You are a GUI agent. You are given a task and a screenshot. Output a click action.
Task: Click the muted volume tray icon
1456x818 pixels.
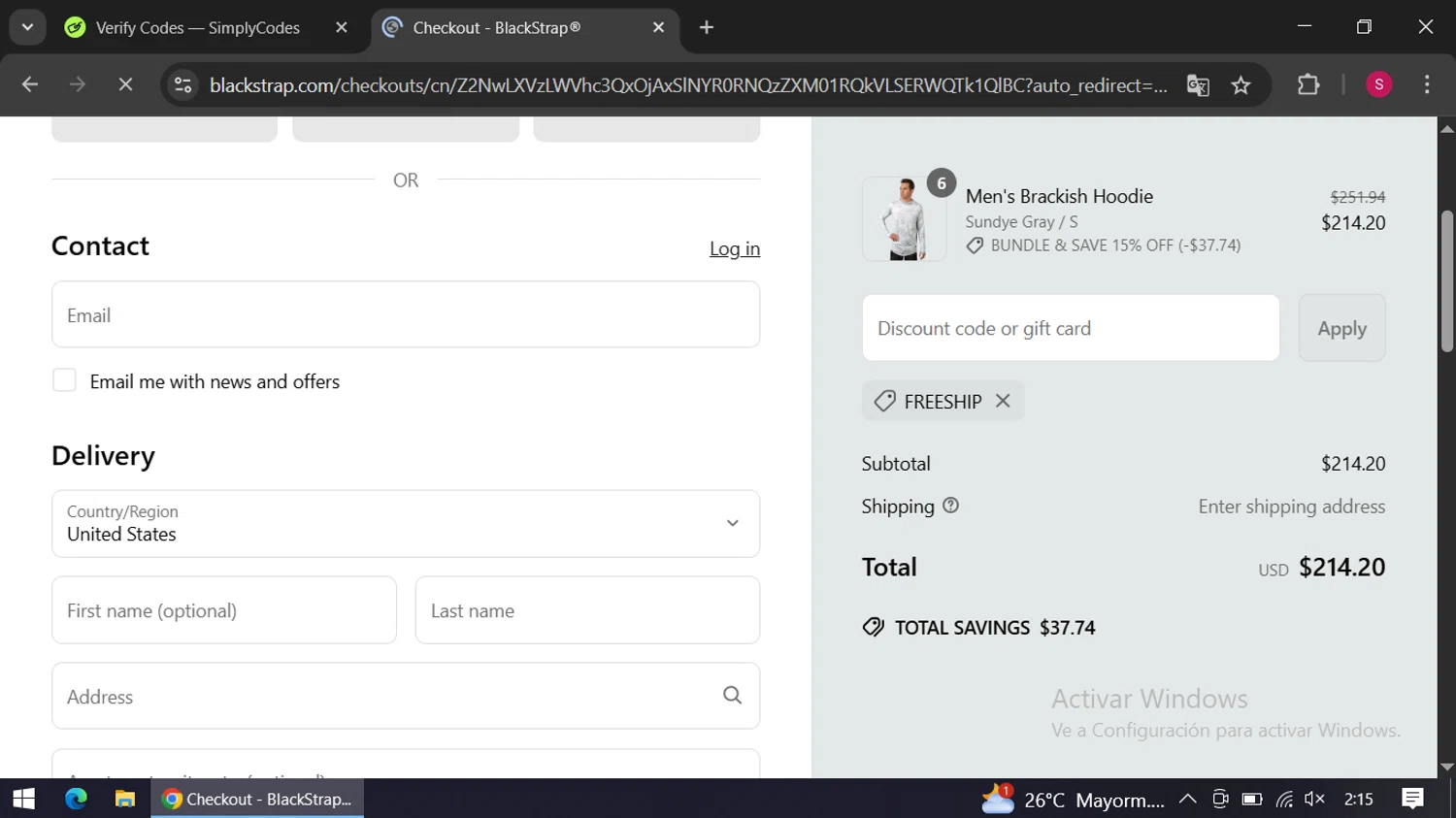click(1315, 799)
